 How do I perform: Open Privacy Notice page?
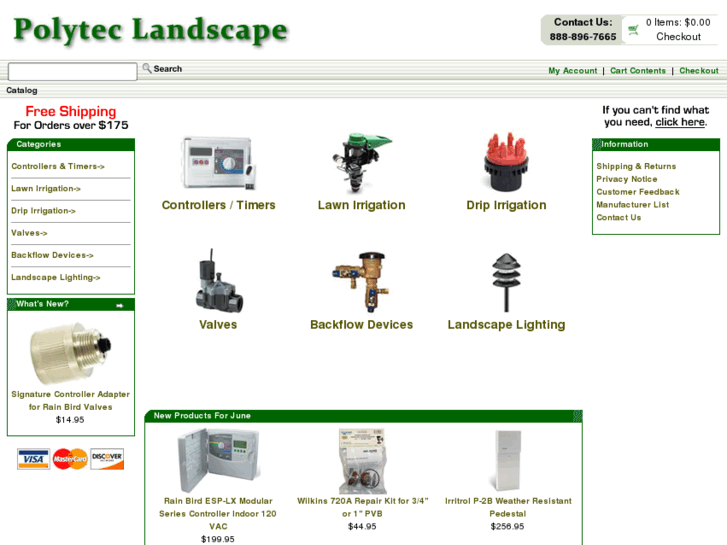[x=626, y=179]
